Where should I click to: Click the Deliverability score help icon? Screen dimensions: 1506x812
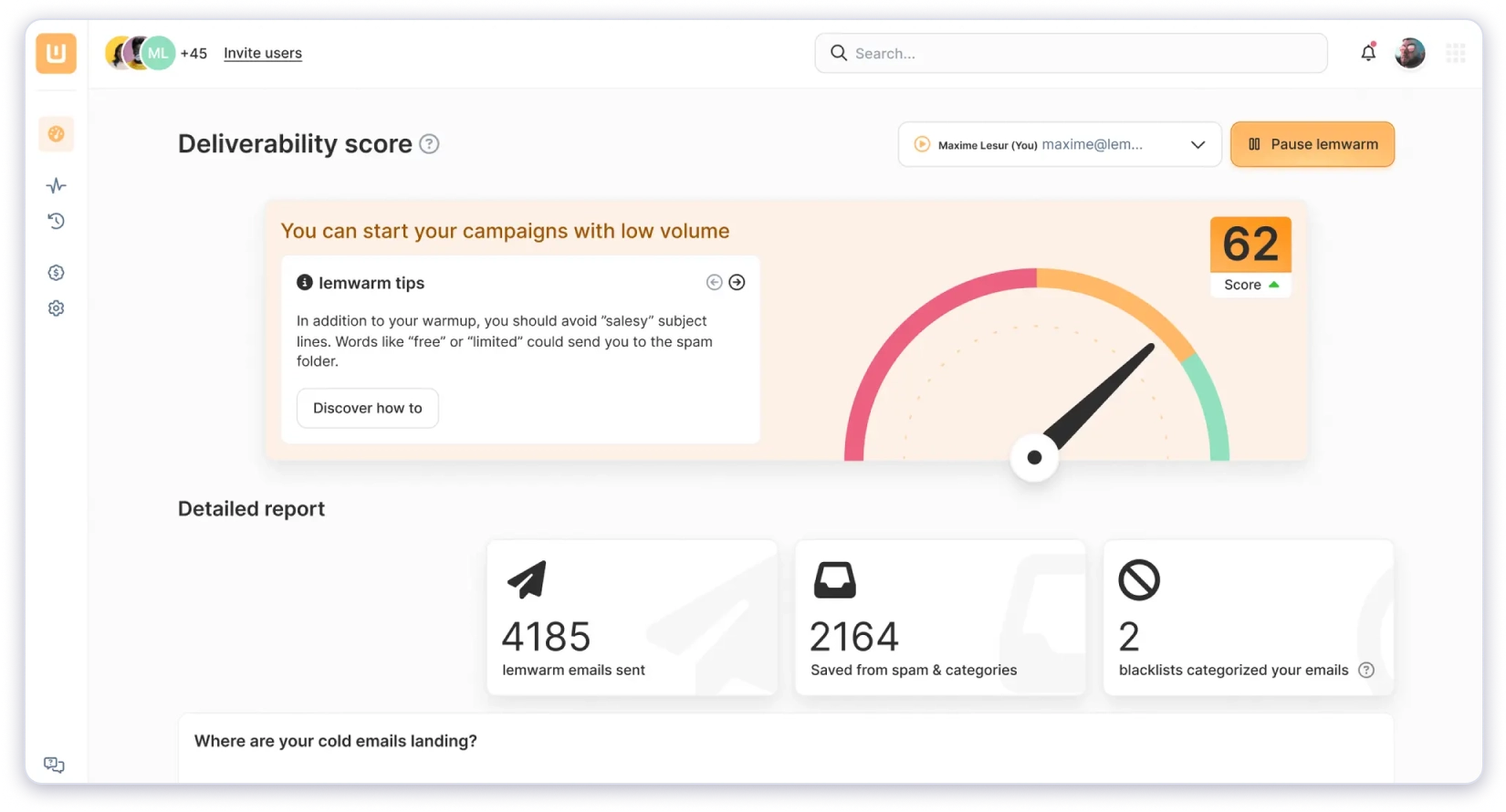pyautogui.click(x=429, y=144)
